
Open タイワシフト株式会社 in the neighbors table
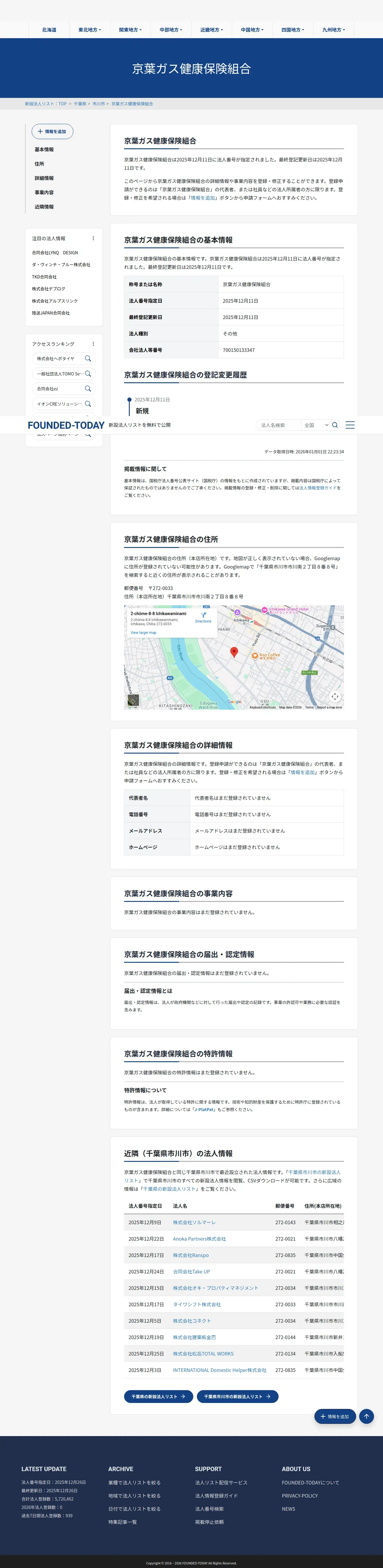coord(197,1304)
